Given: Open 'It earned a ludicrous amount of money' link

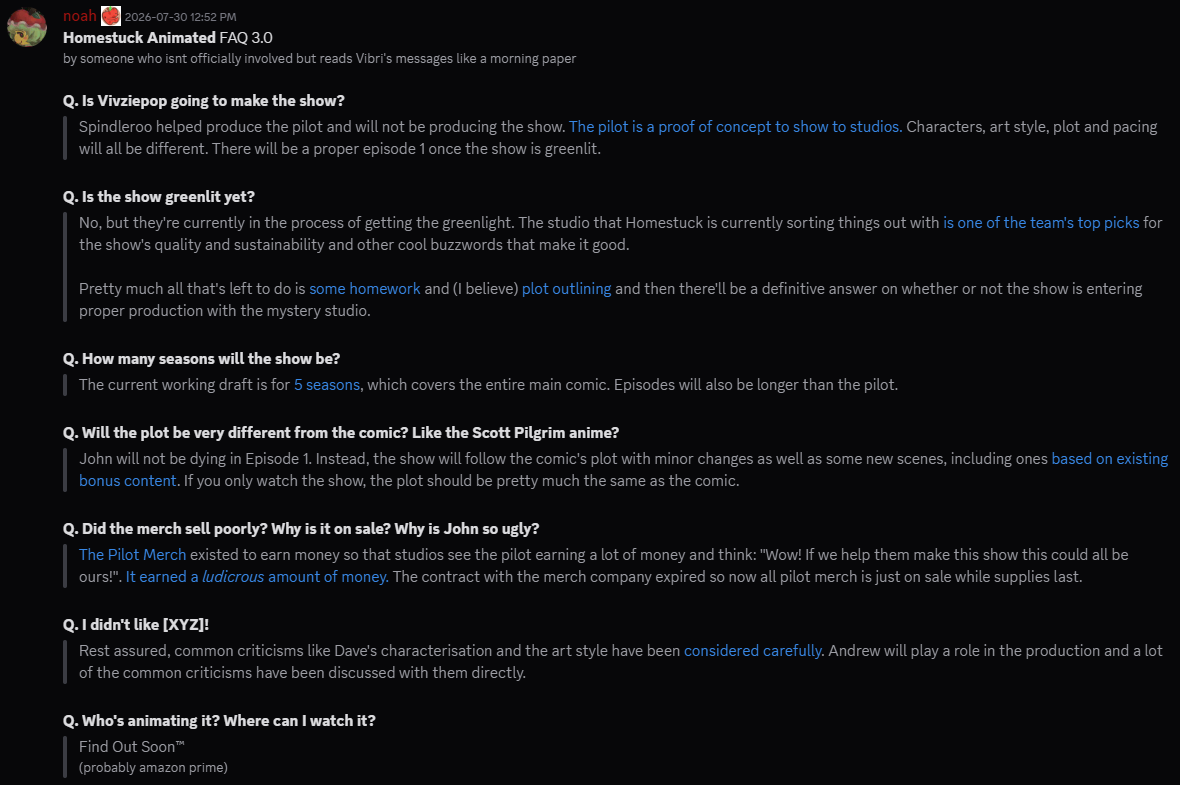Looking at the screenshot, I should coord(257,577).
